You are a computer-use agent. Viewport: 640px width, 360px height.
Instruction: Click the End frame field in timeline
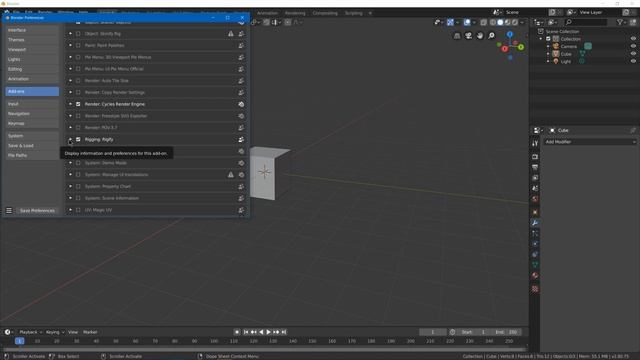[506, 332]
